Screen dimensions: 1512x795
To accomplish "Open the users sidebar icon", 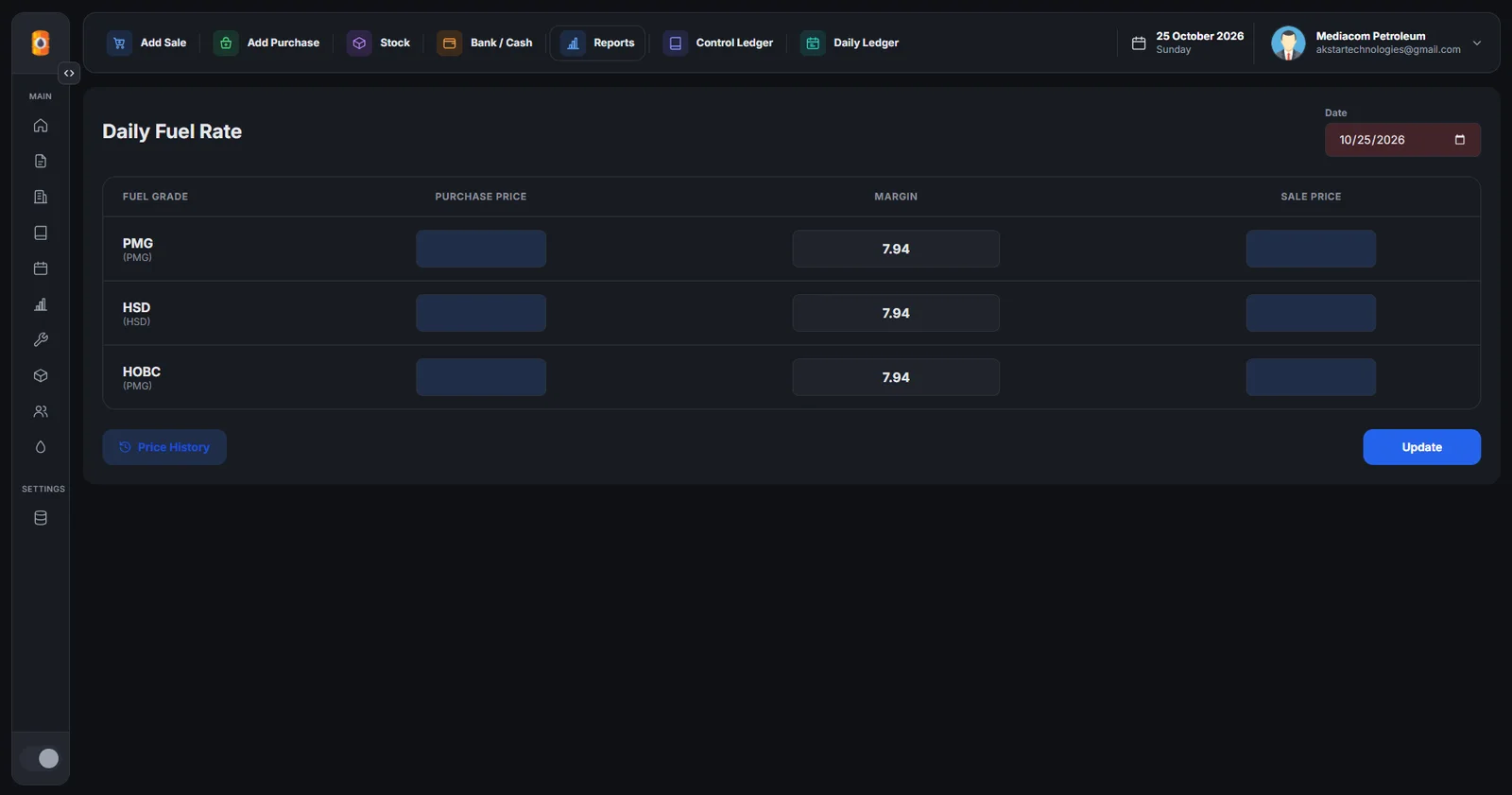I will [41, 412].
